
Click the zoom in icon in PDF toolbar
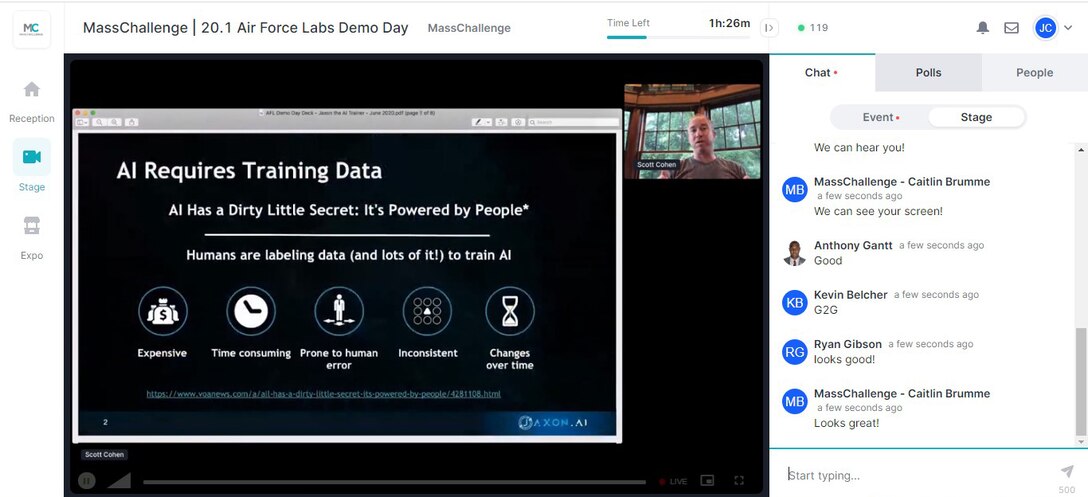click(x=114, y=122)
